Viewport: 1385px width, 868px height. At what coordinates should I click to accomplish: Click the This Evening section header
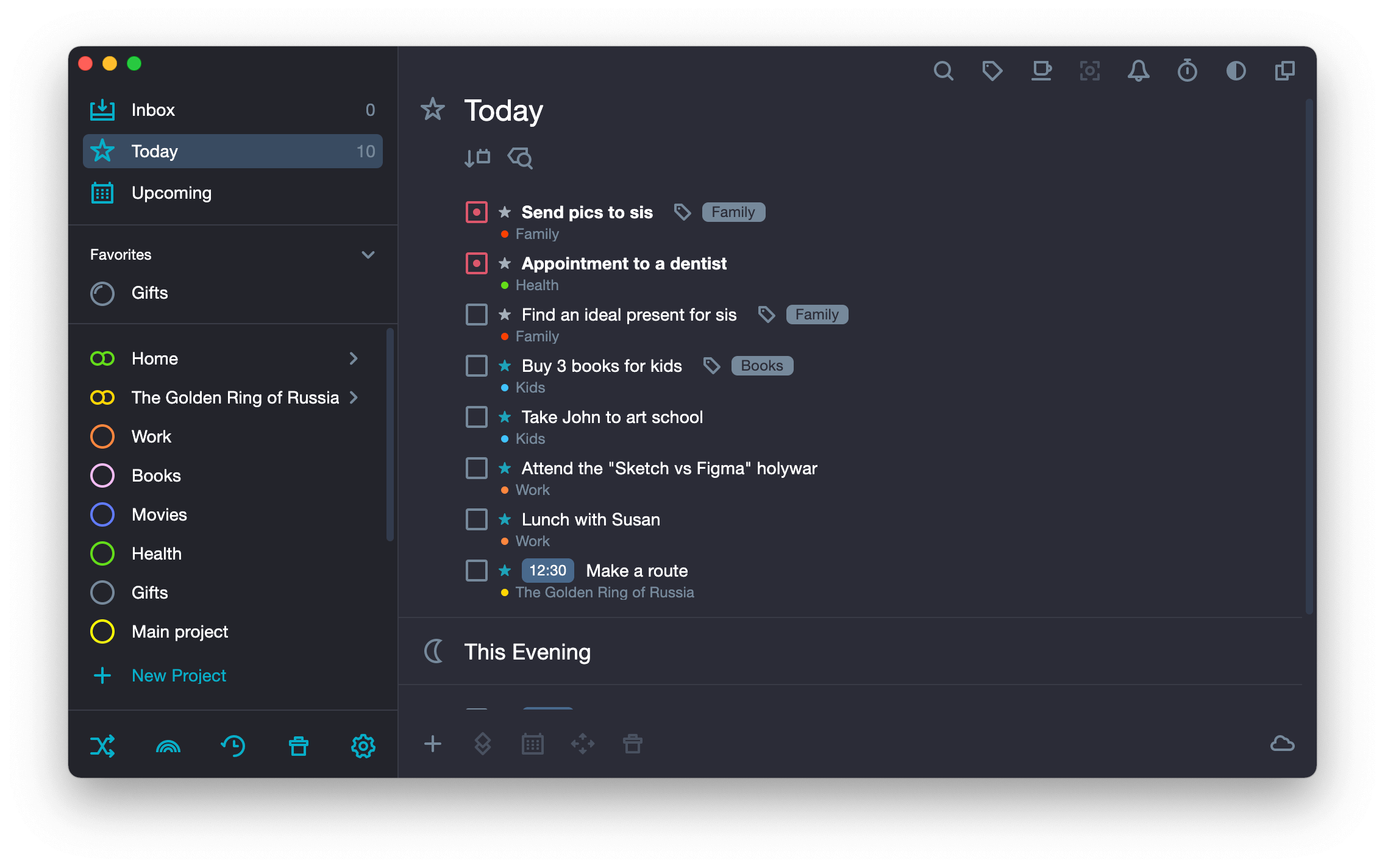click(x=527, y=652)
